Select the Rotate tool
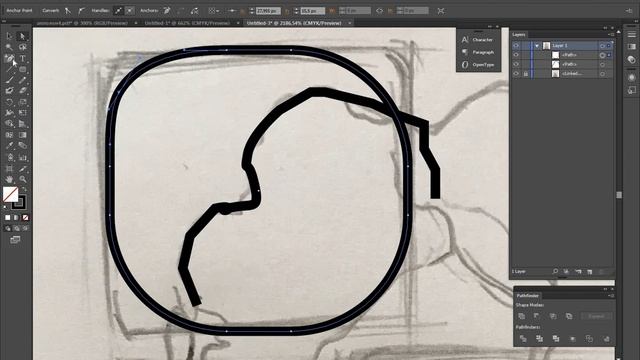Screen dimensions: 640x360 [x=9, y=102]
